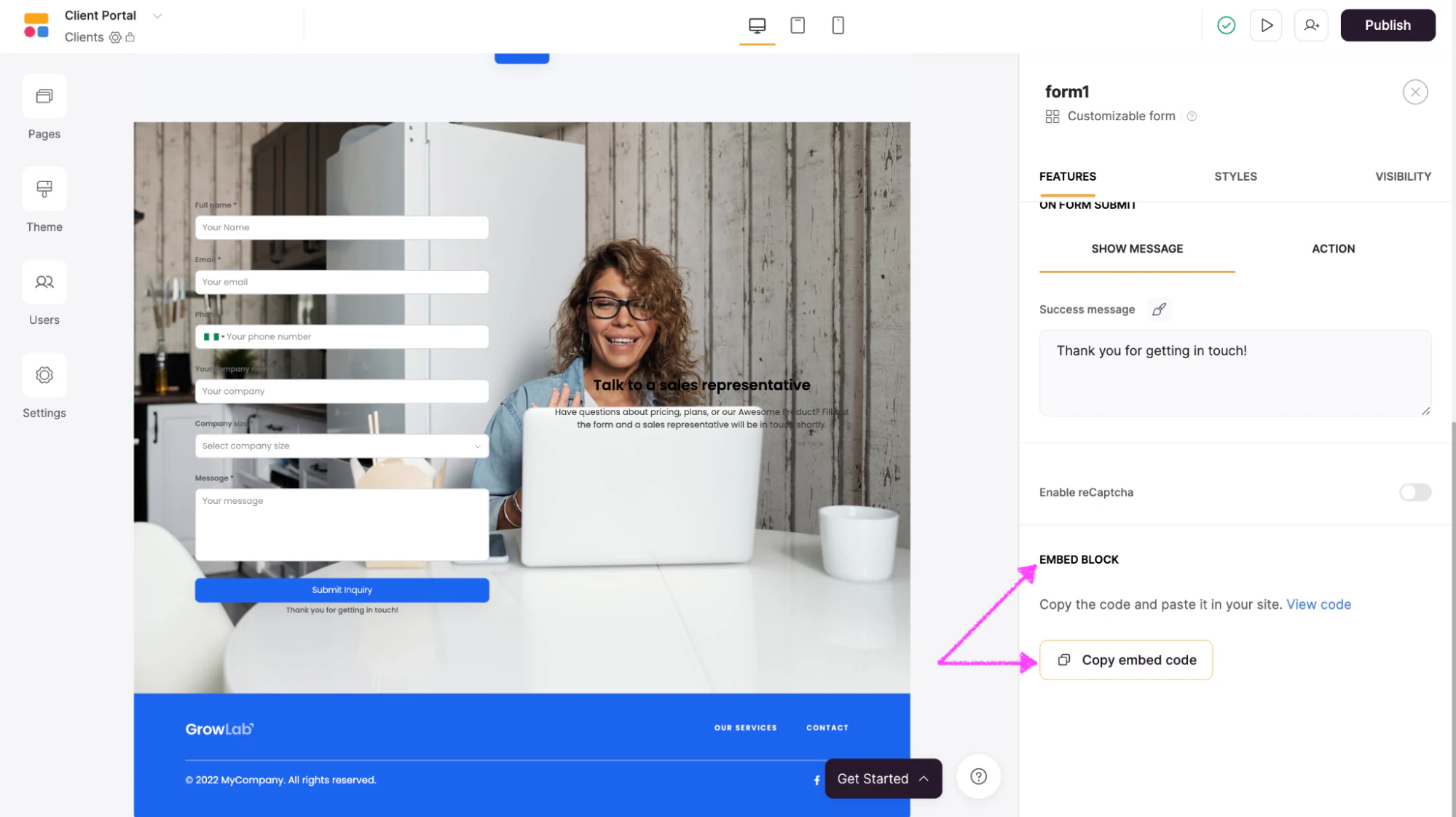Click the Your Name input field
Viewport: 1456px width, 817px height.
coord(342,228)
